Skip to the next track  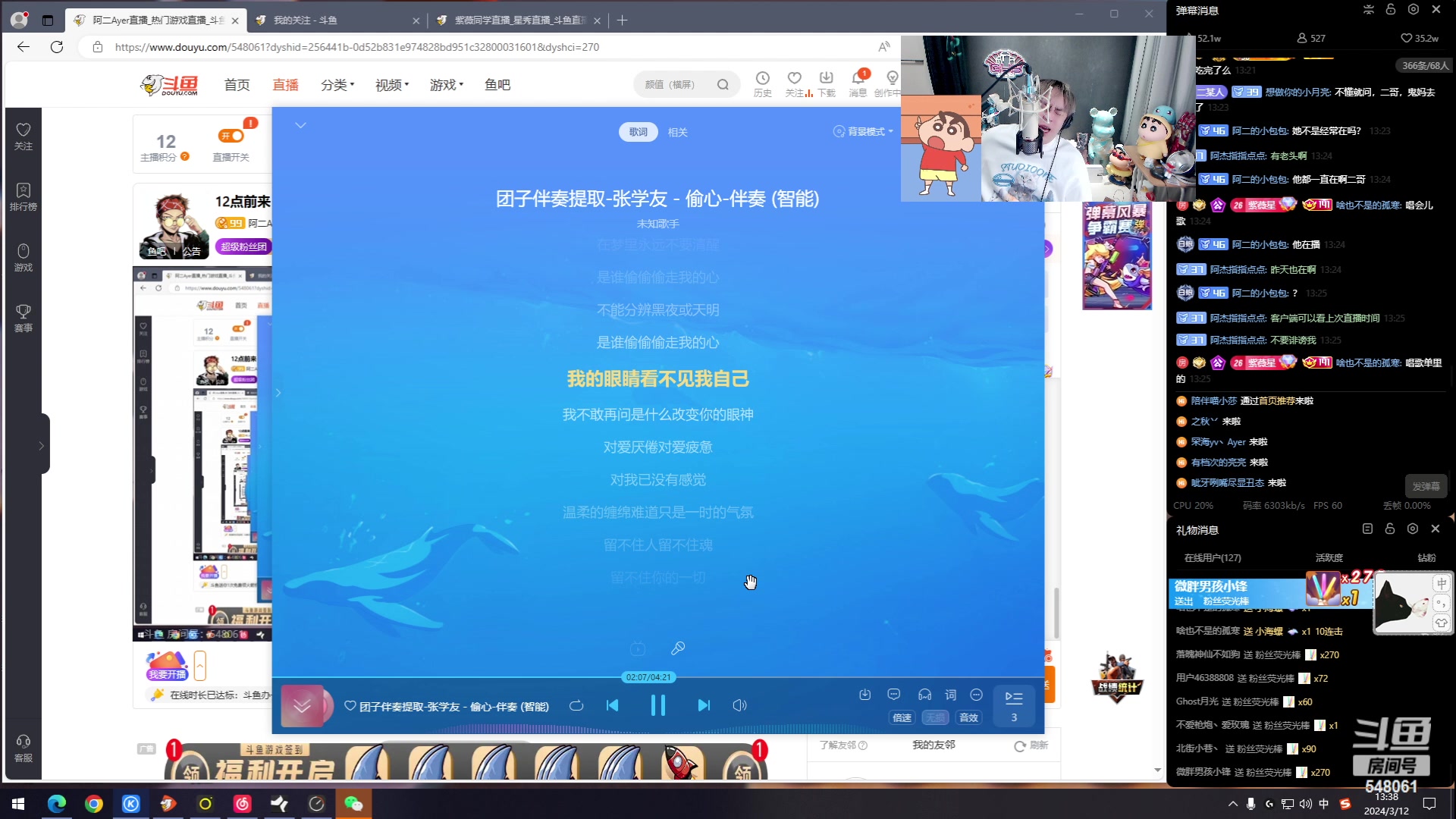tap(703, 705)
